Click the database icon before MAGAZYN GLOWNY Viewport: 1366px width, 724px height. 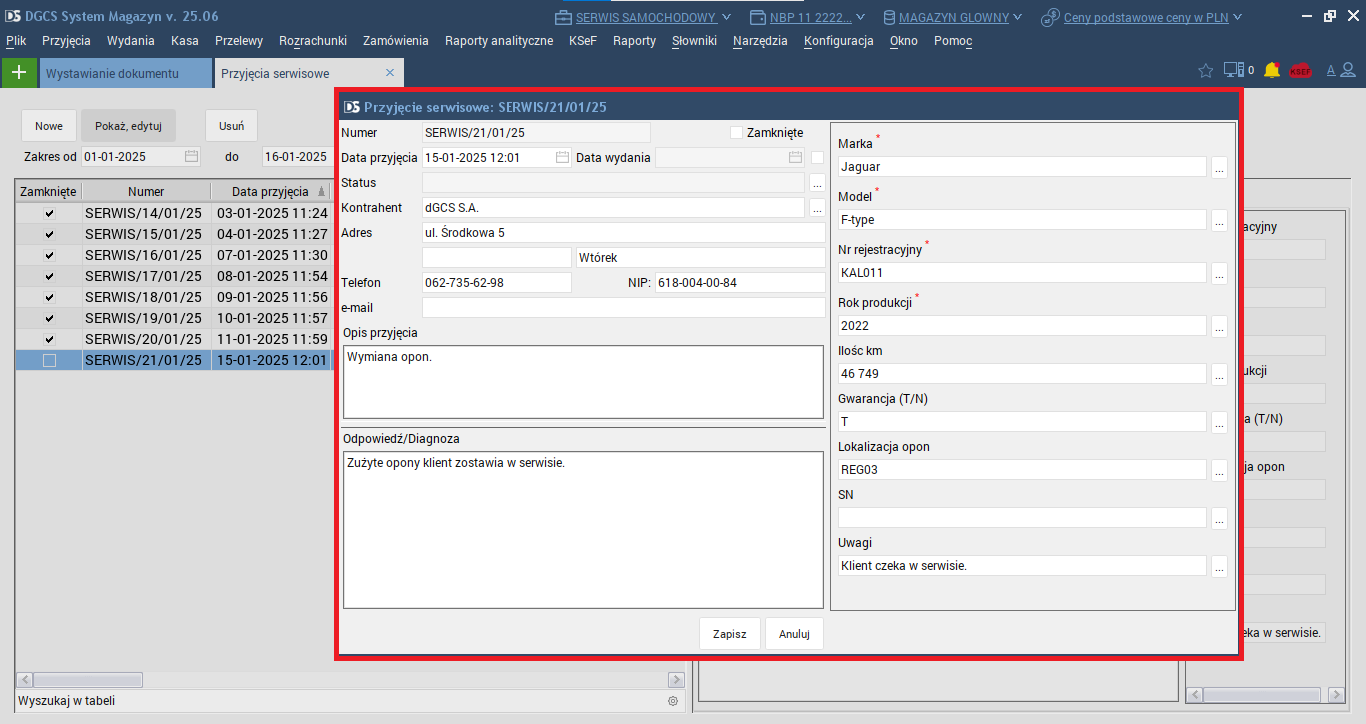click(x=889, y=17)
